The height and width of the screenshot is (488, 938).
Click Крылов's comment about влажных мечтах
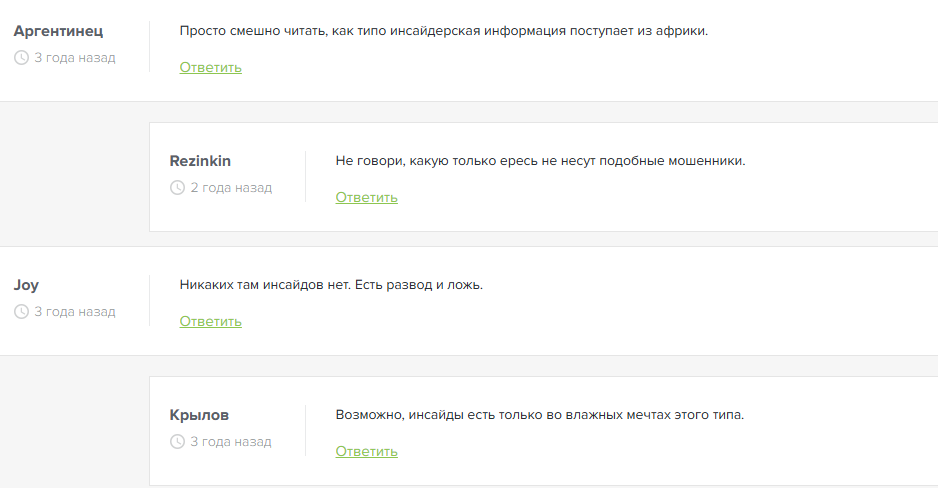pos(540,415)
